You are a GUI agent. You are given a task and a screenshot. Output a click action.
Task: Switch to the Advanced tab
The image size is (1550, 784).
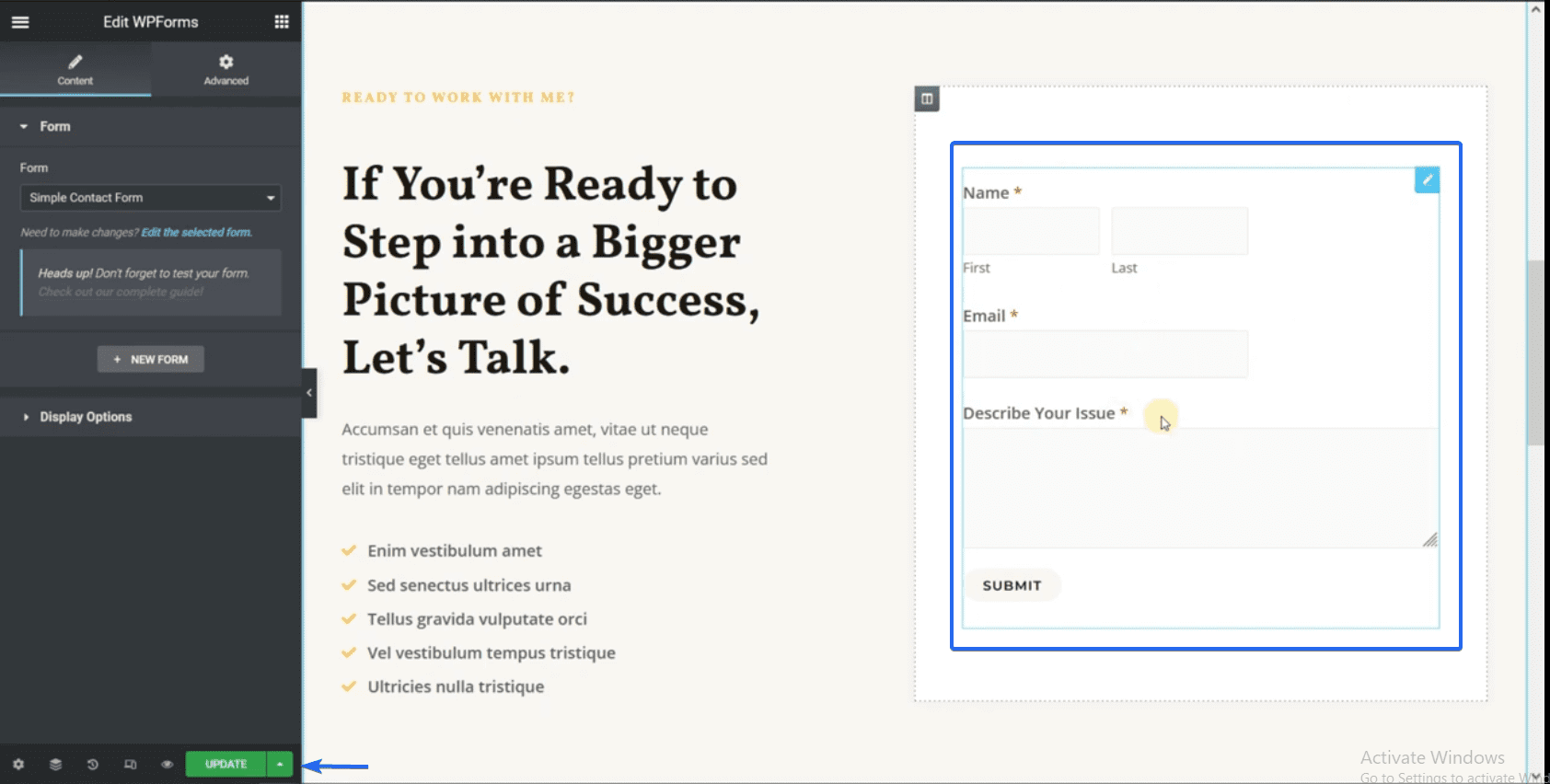point(226,69)
